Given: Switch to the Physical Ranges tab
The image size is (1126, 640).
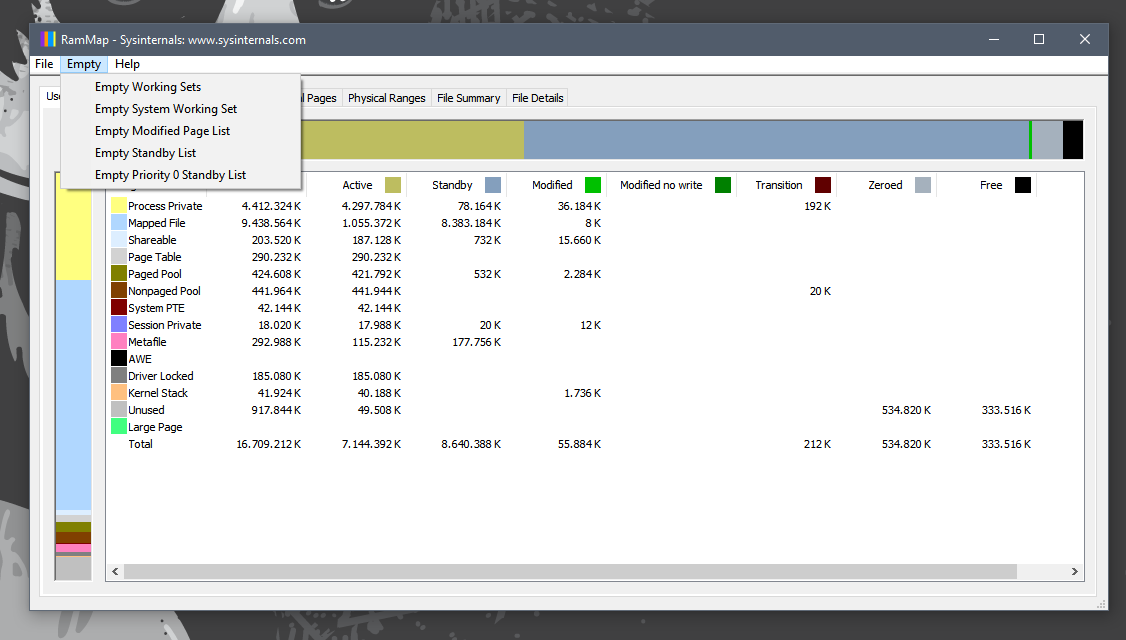Looking at the screenshot, I should pyautogui.click(x=387, y=98).
